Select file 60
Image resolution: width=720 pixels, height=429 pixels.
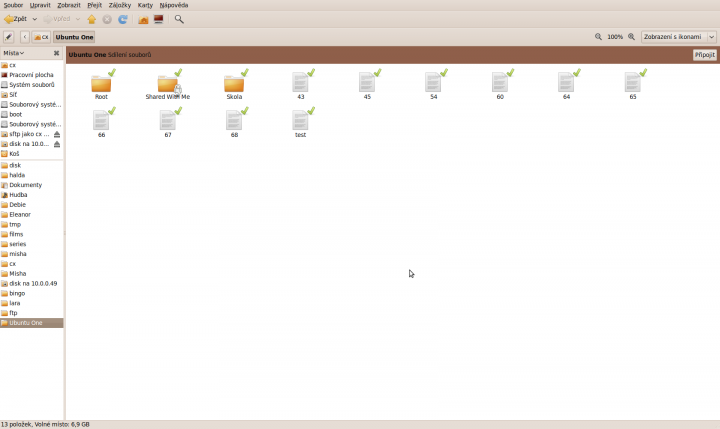(500, 85)
